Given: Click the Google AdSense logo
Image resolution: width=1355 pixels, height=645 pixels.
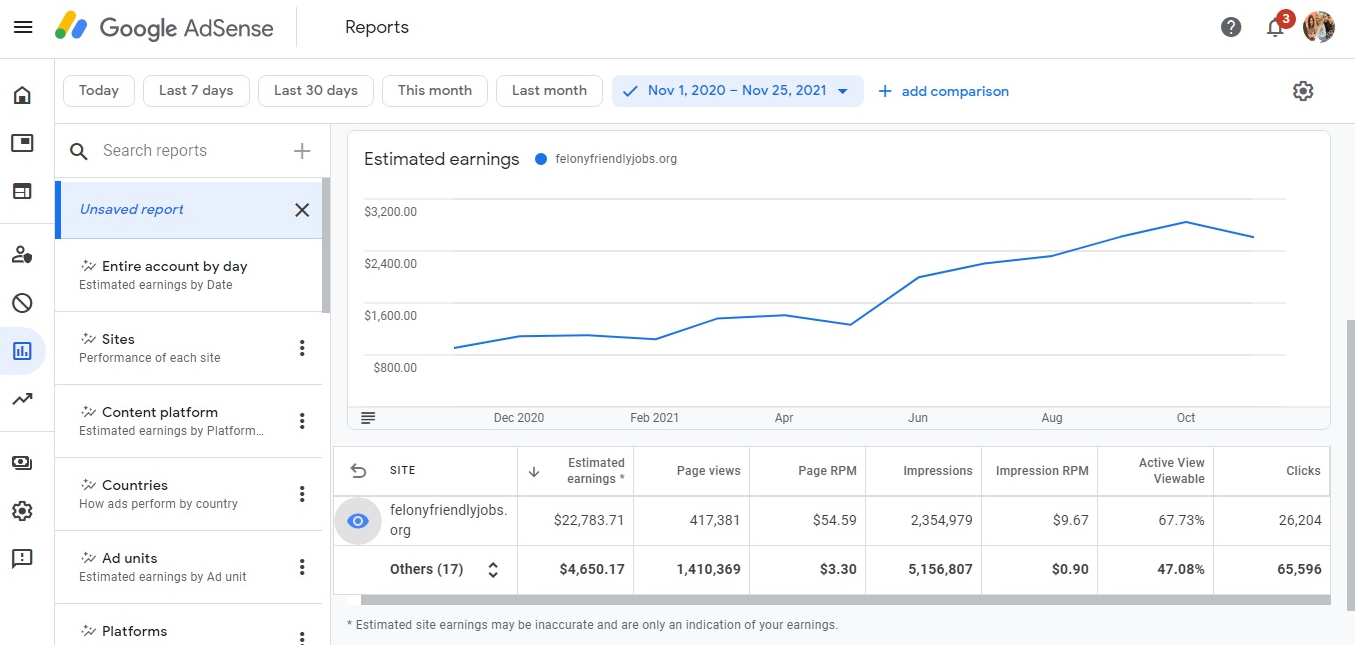Looking at the screenshot, I should point(164,27).
